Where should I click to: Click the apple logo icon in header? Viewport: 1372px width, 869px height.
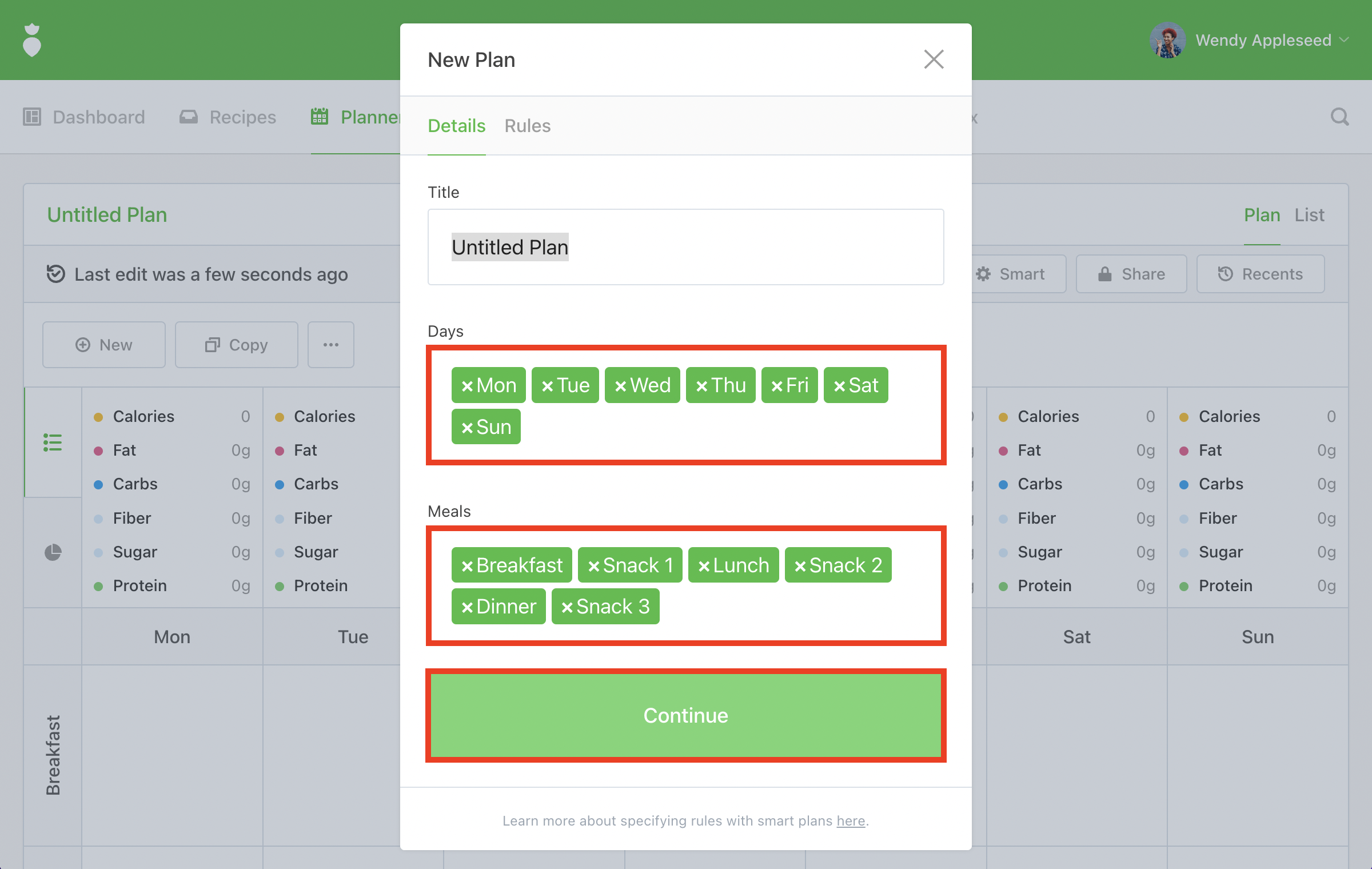click(x=32, y=40)
